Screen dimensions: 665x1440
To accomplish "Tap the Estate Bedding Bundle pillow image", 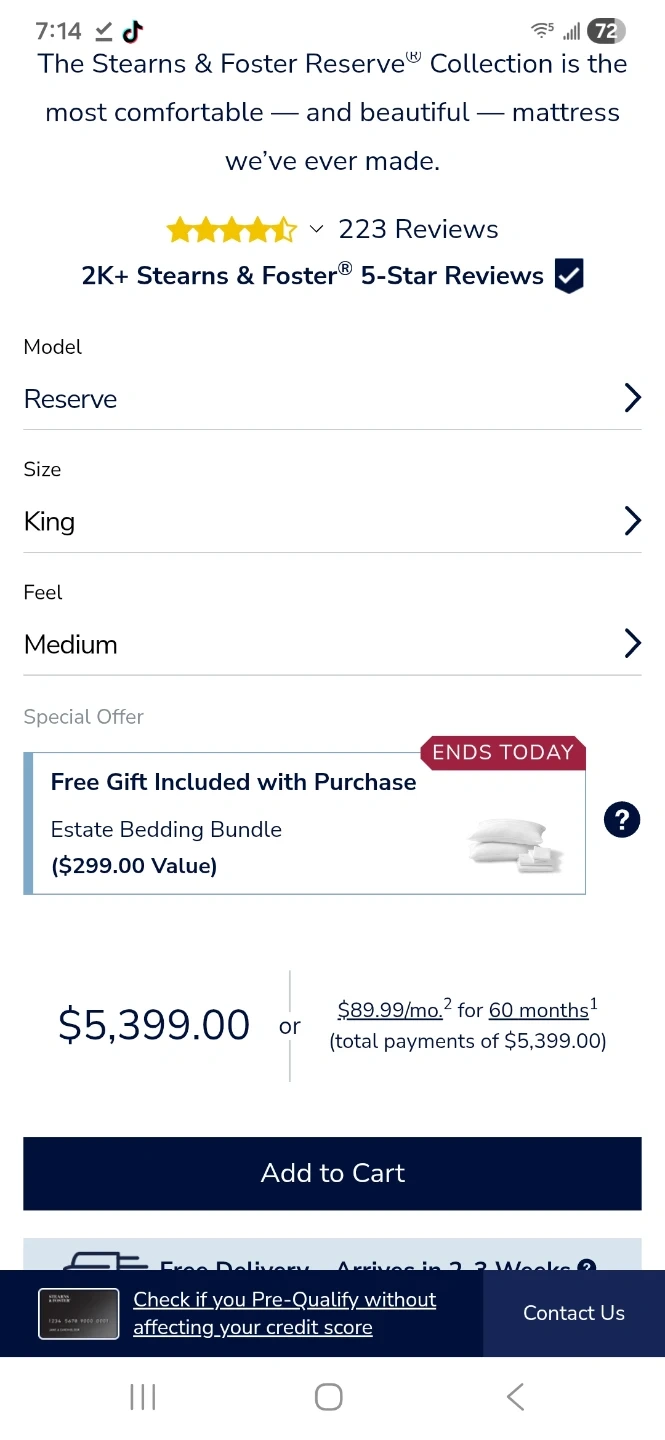I will (515, 846).
